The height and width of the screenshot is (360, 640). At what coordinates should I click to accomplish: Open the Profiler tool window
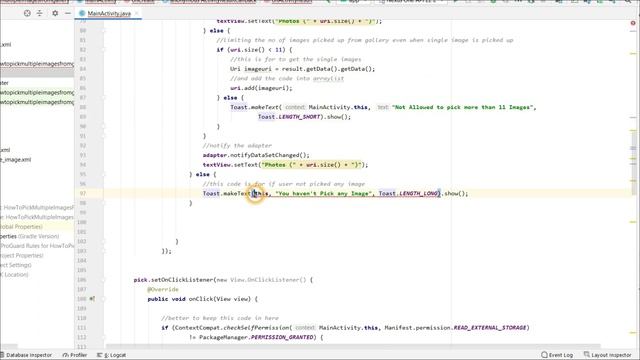[x=75, y=355]
